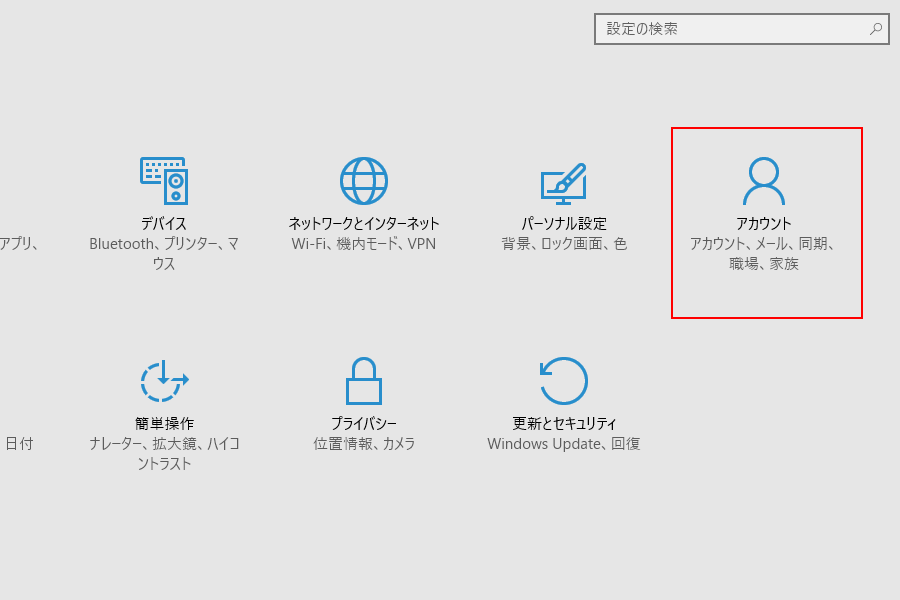Screen dimensions: 900x600
Task: Open the プライバシー padlock icon
Action: click(x=364, y=381)
